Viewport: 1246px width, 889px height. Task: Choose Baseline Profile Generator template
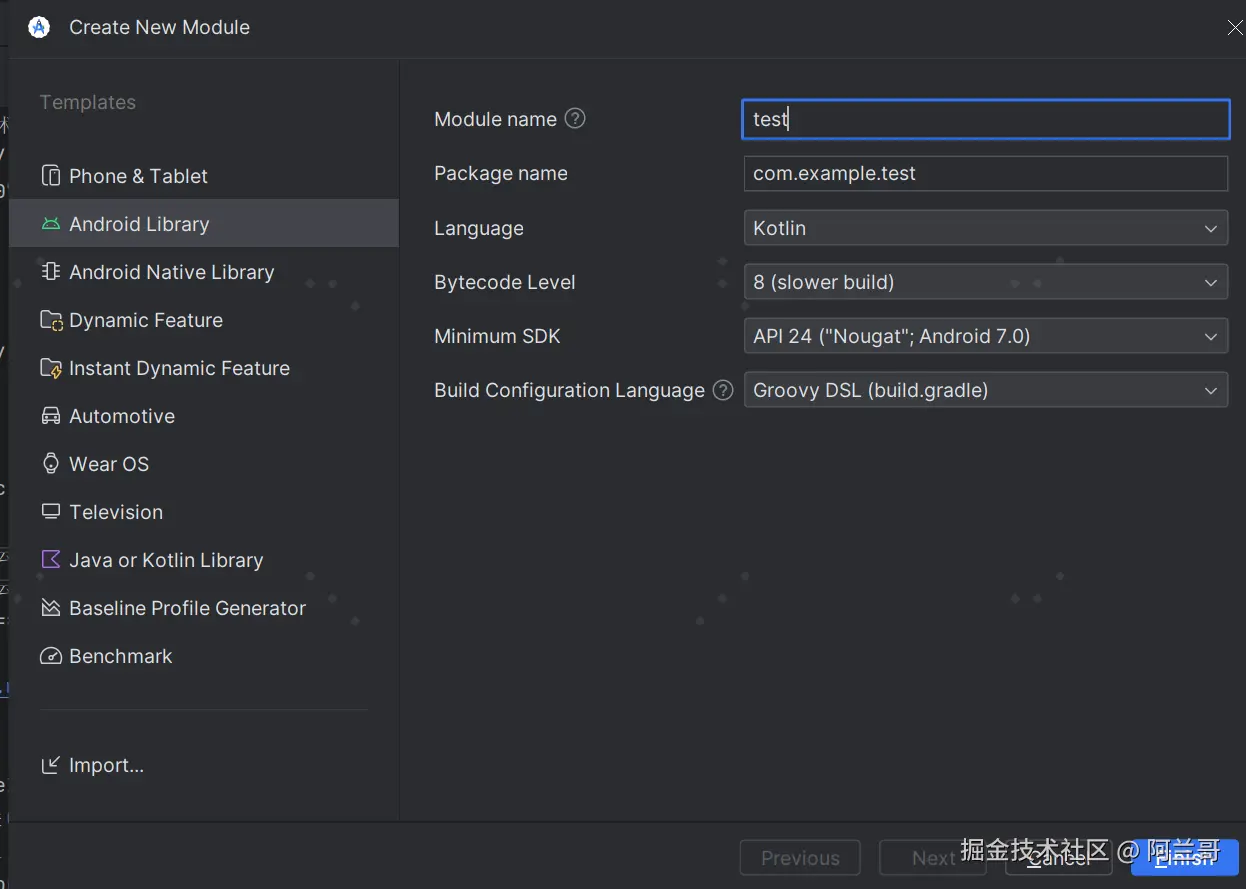pos(204,608)
